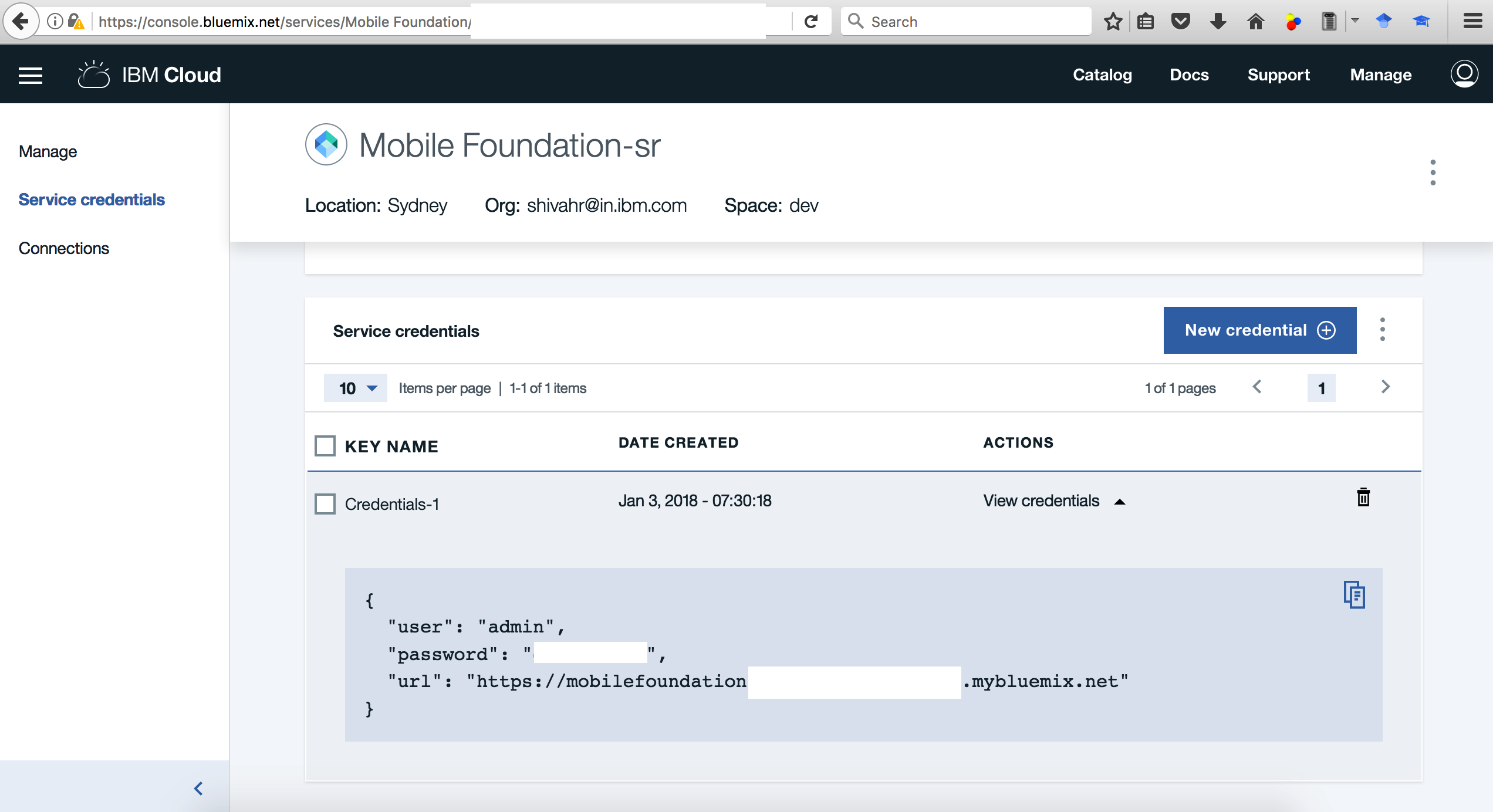
Task: Tick the select-all KEY NAME checkbox
Action: (325, 446)
